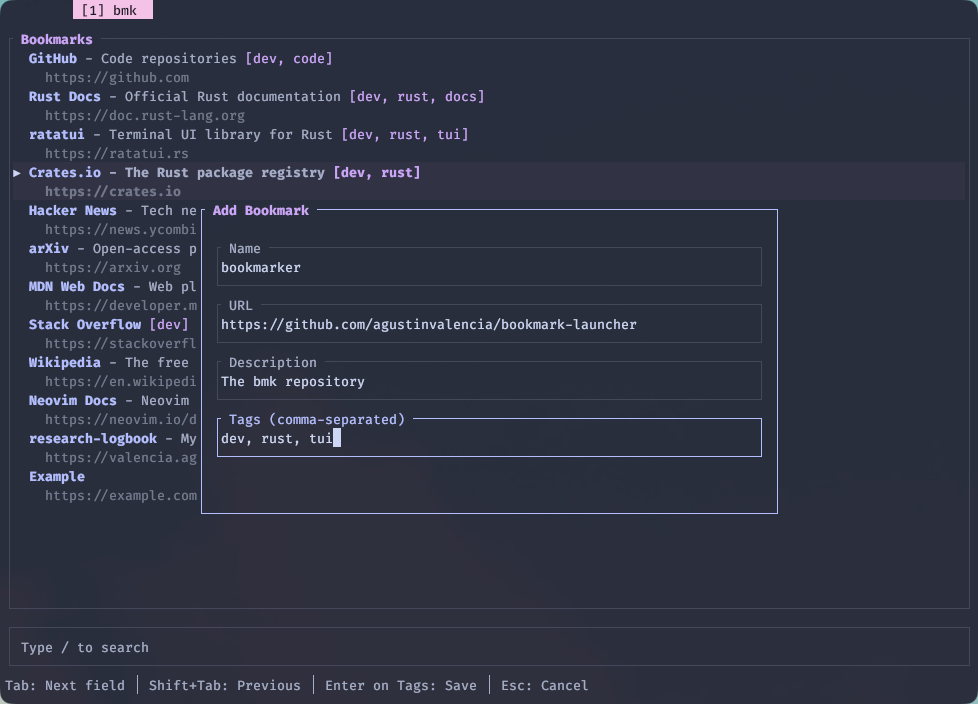
Task: Focus the Description field 'The bmk repository'
Action: pyautogui.click(x=489, y=381)
